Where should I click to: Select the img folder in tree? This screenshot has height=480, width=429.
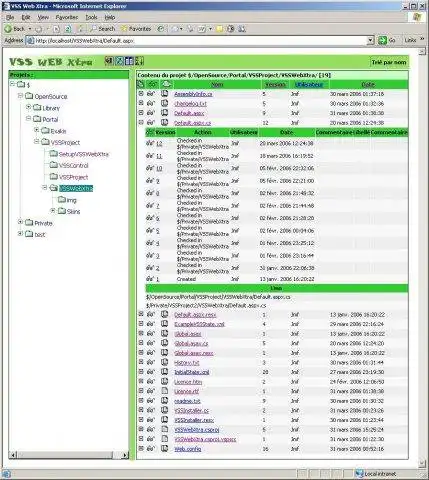[x=71, y=200]
